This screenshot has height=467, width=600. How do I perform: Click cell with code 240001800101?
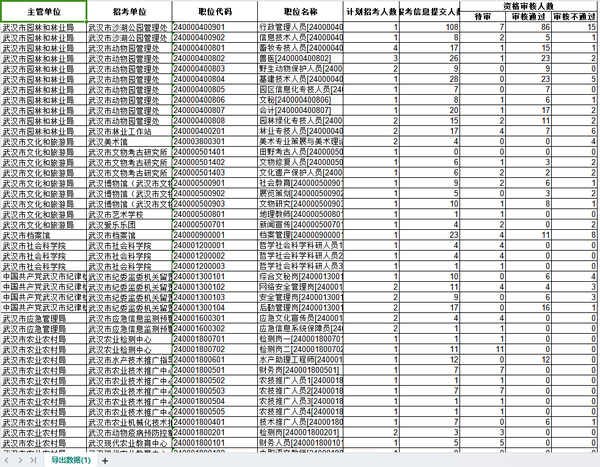(215, 443)
